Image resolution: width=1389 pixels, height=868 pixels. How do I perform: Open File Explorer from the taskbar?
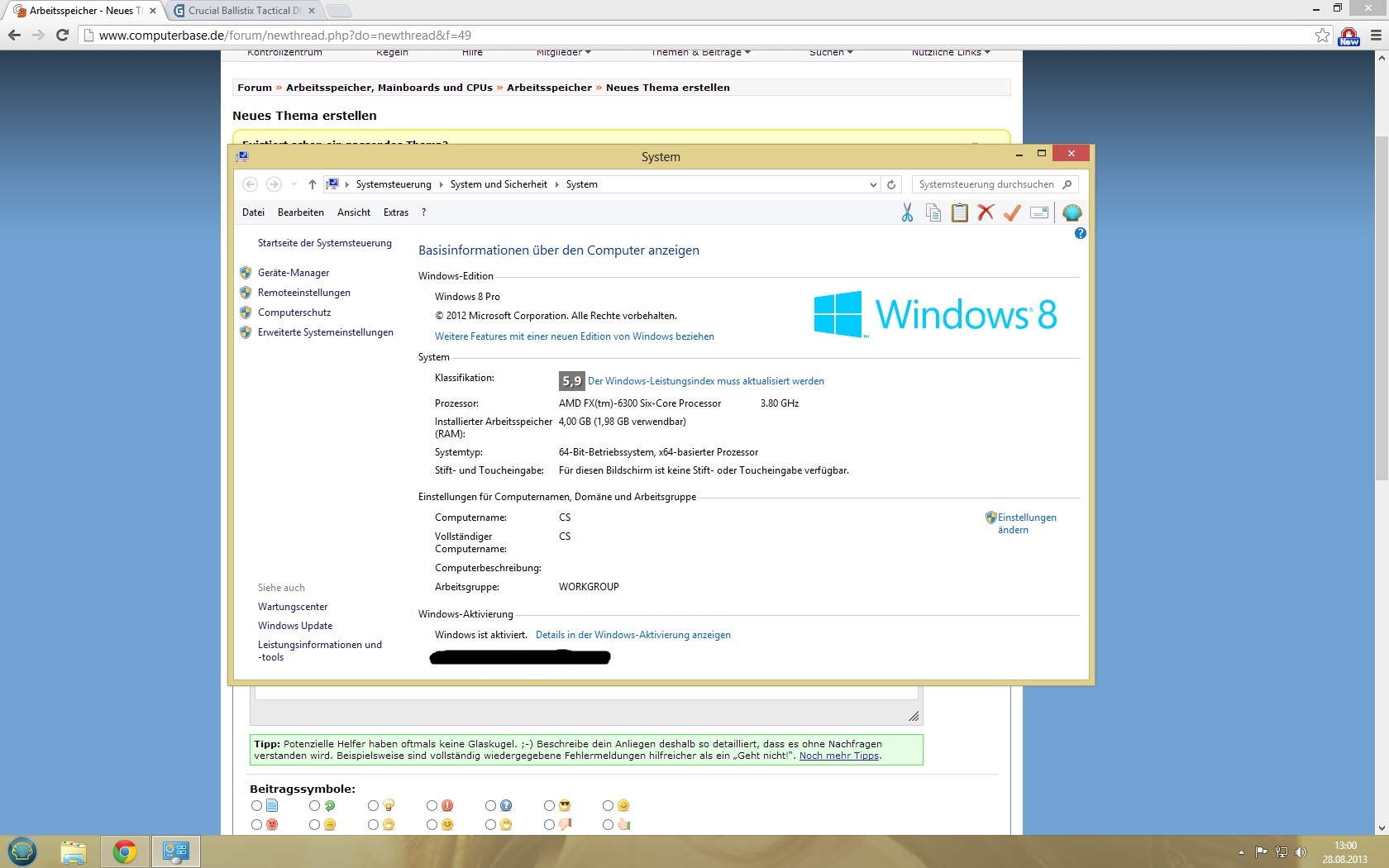pos(74,851)
